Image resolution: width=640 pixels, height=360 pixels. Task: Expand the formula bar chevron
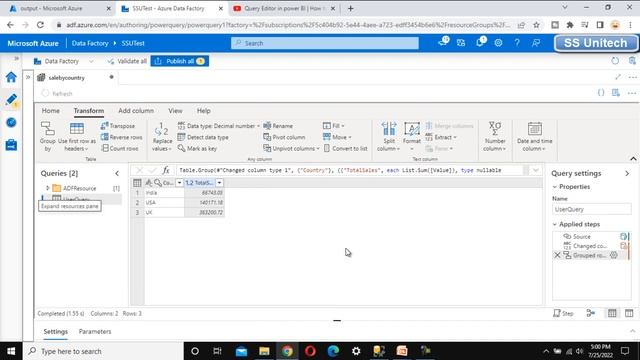536,170
